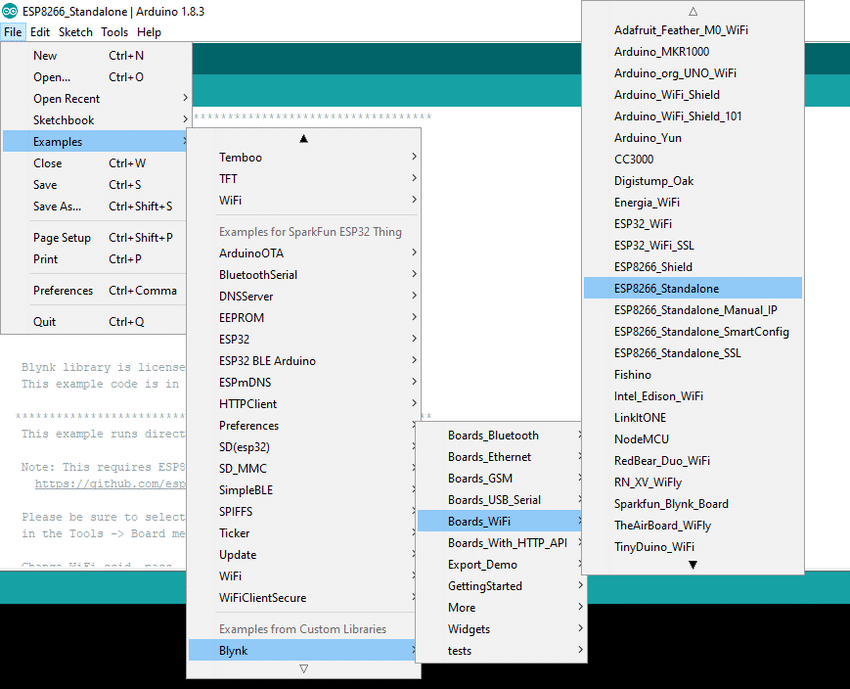This screenshot has height=689, width=850.
Task: Open HTTPClient examples submenu
Action: tap(304, 404)
